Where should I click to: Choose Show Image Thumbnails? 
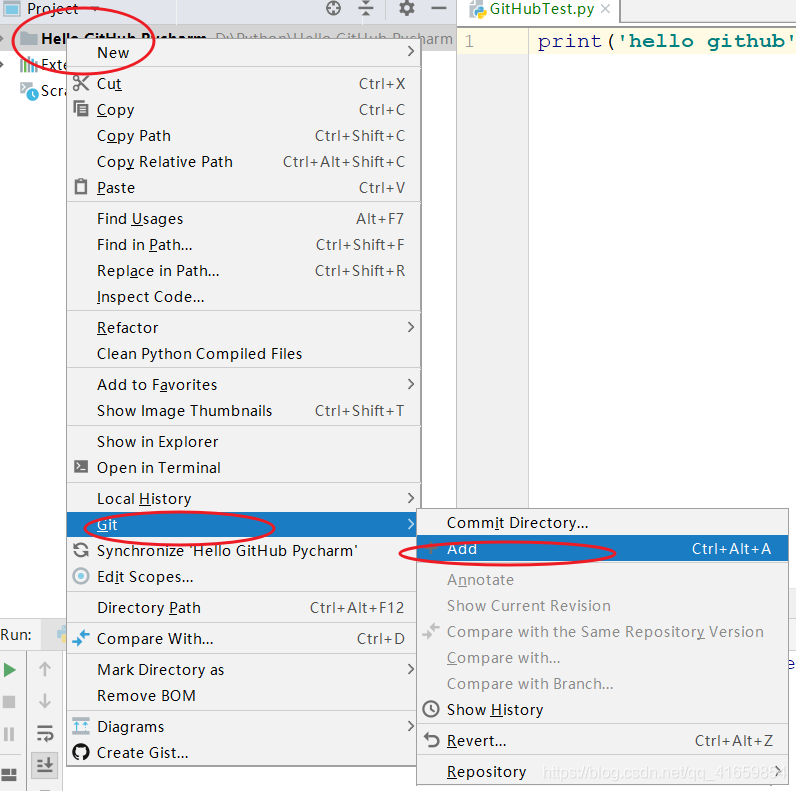pos(244,410)
